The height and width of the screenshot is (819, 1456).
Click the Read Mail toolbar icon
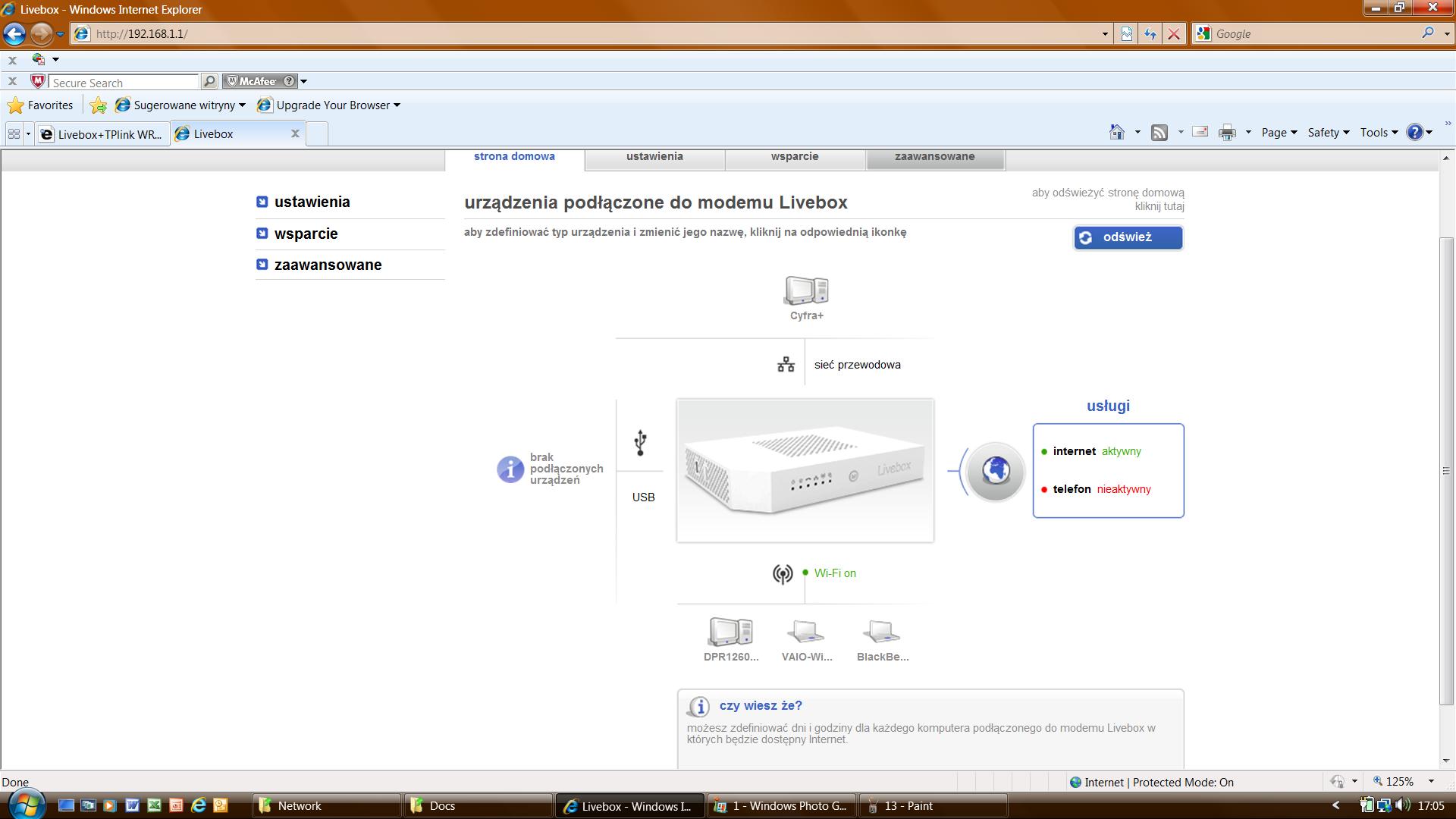pos(1200,132)
